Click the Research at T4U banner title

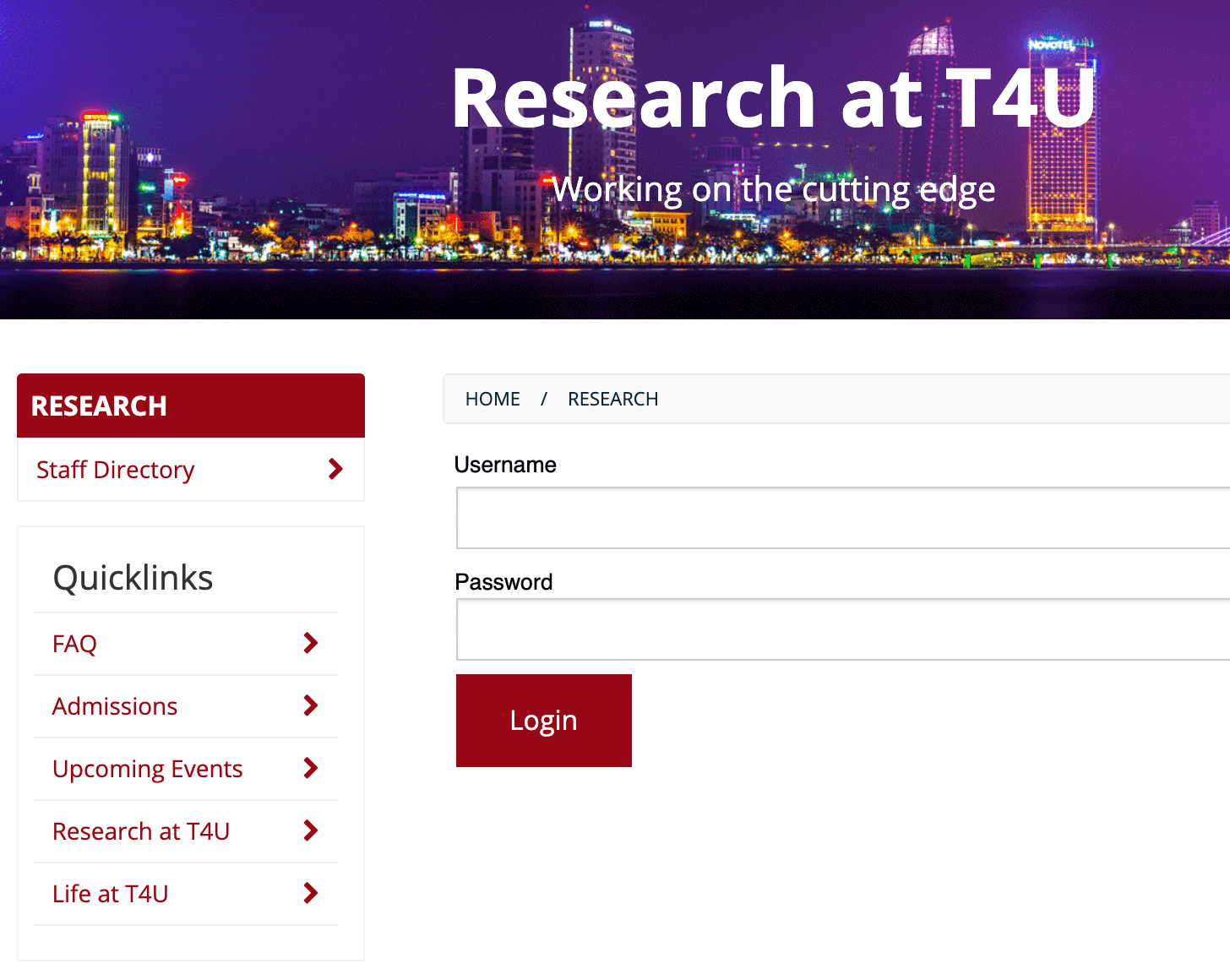pos(773,98)
